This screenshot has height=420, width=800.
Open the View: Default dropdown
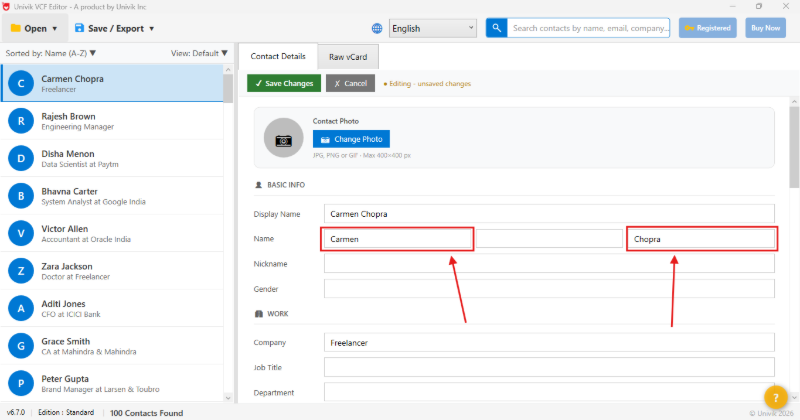[199, 53]
